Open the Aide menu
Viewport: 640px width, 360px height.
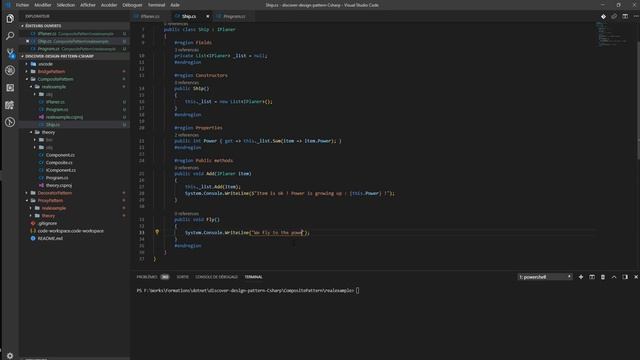[x=175, y=5]
